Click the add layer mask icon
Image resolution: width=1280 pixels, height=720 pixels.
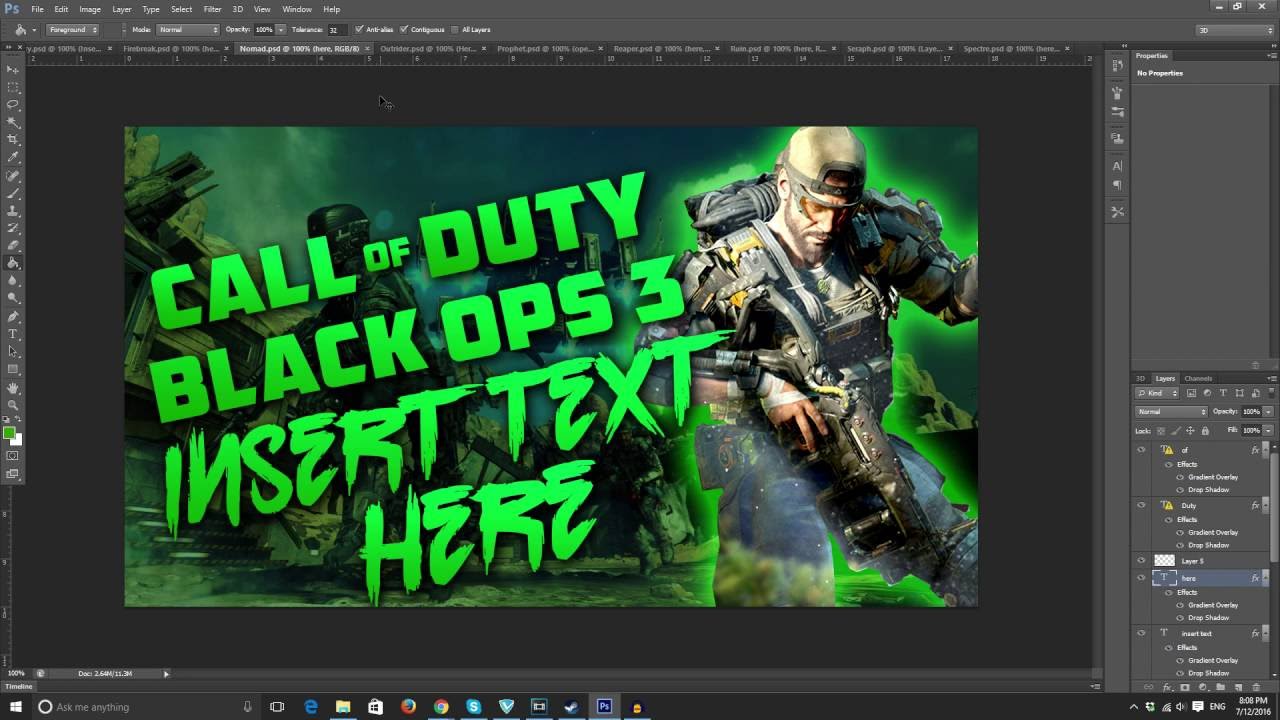click(x=1185, y=687)
